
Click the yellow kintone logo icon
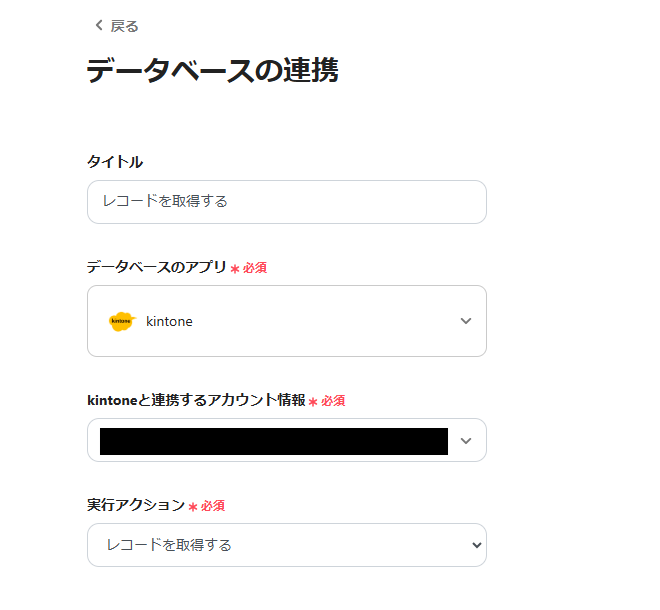pyautogui.click(x=121, y=321)
